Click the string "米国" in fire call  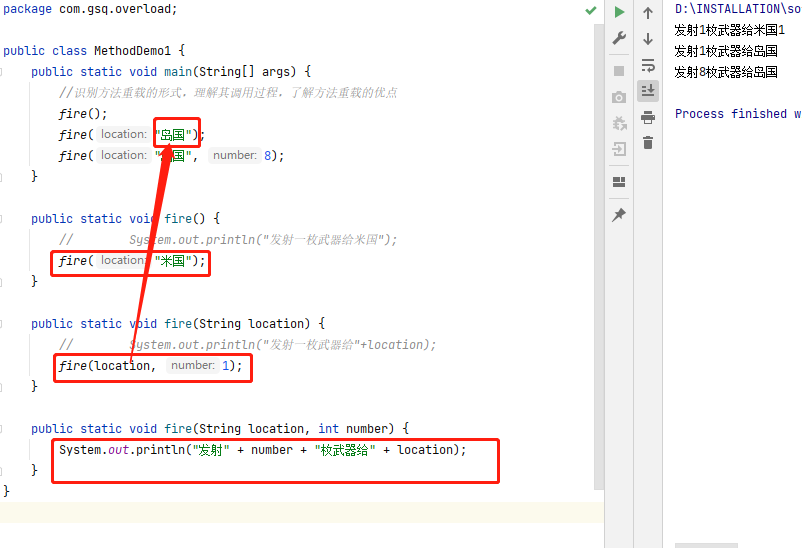coord(173,260)
